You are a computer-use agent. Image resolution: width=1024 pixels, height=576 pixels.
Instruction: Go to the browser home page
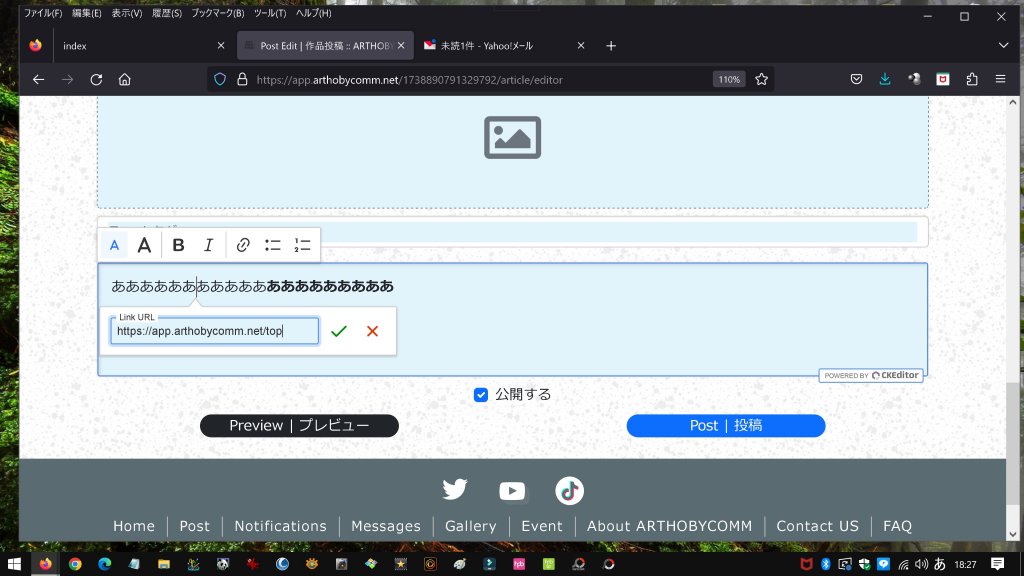pyautogui.click(x=125, y=80)
